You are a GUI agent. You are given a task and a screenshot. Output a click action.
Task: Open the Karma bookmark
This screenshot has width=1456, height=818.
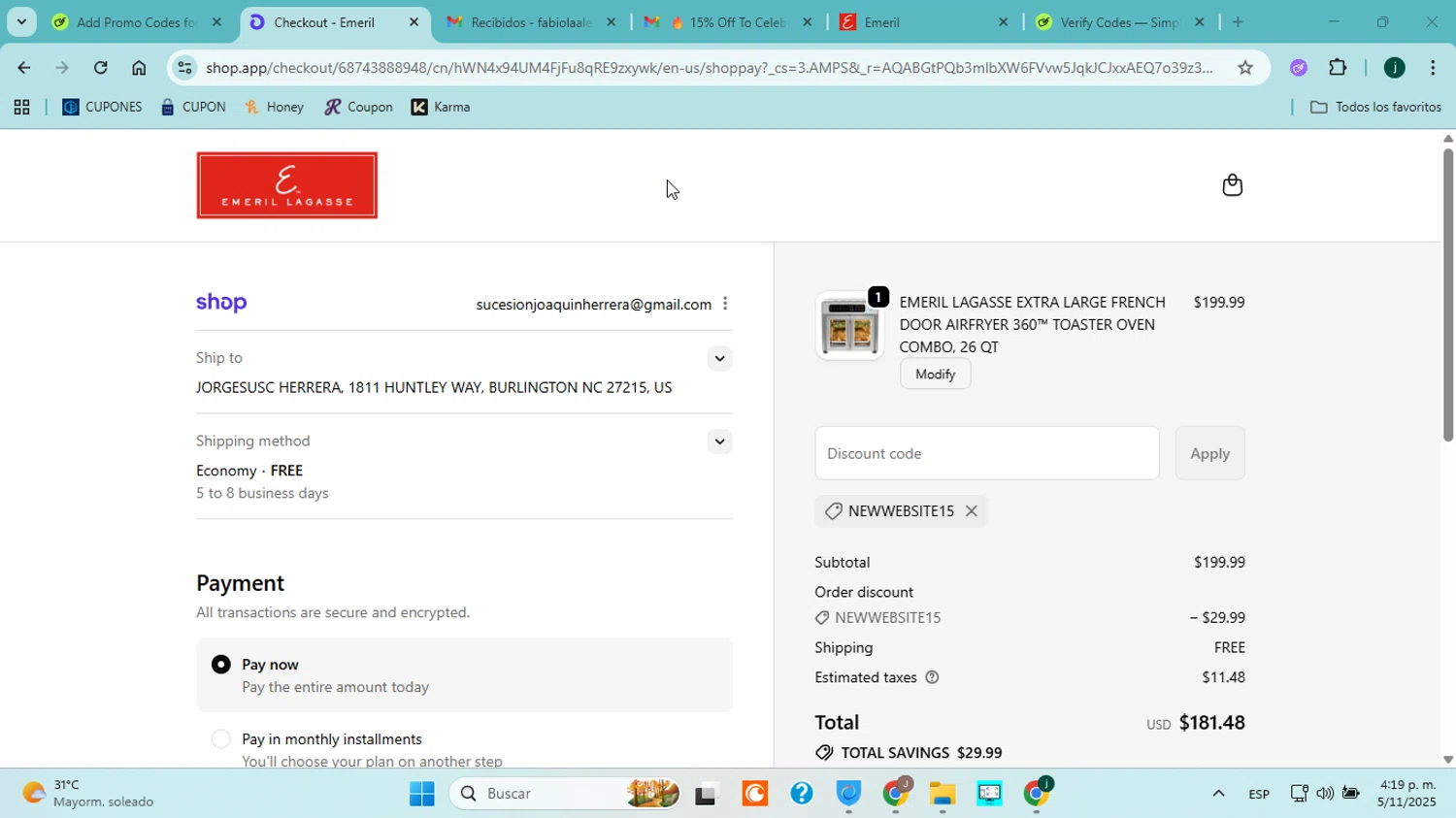441,108
